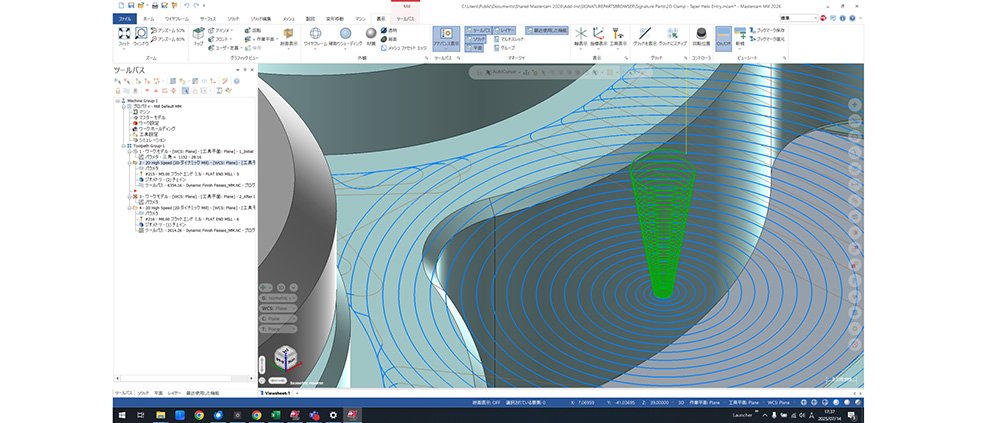The image size is (992, 423).
Task: Toggle 平面 manager checkbox in ribbon
Action: [x=476, y=47]
